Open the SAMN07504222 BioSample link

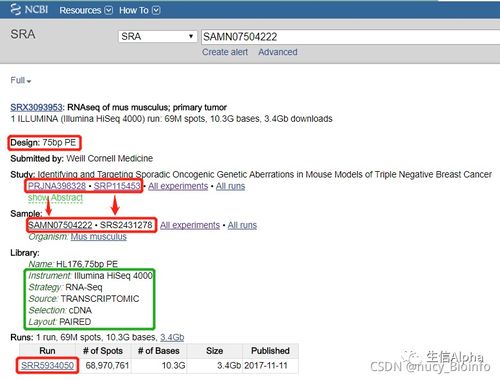tap(60, 225)
